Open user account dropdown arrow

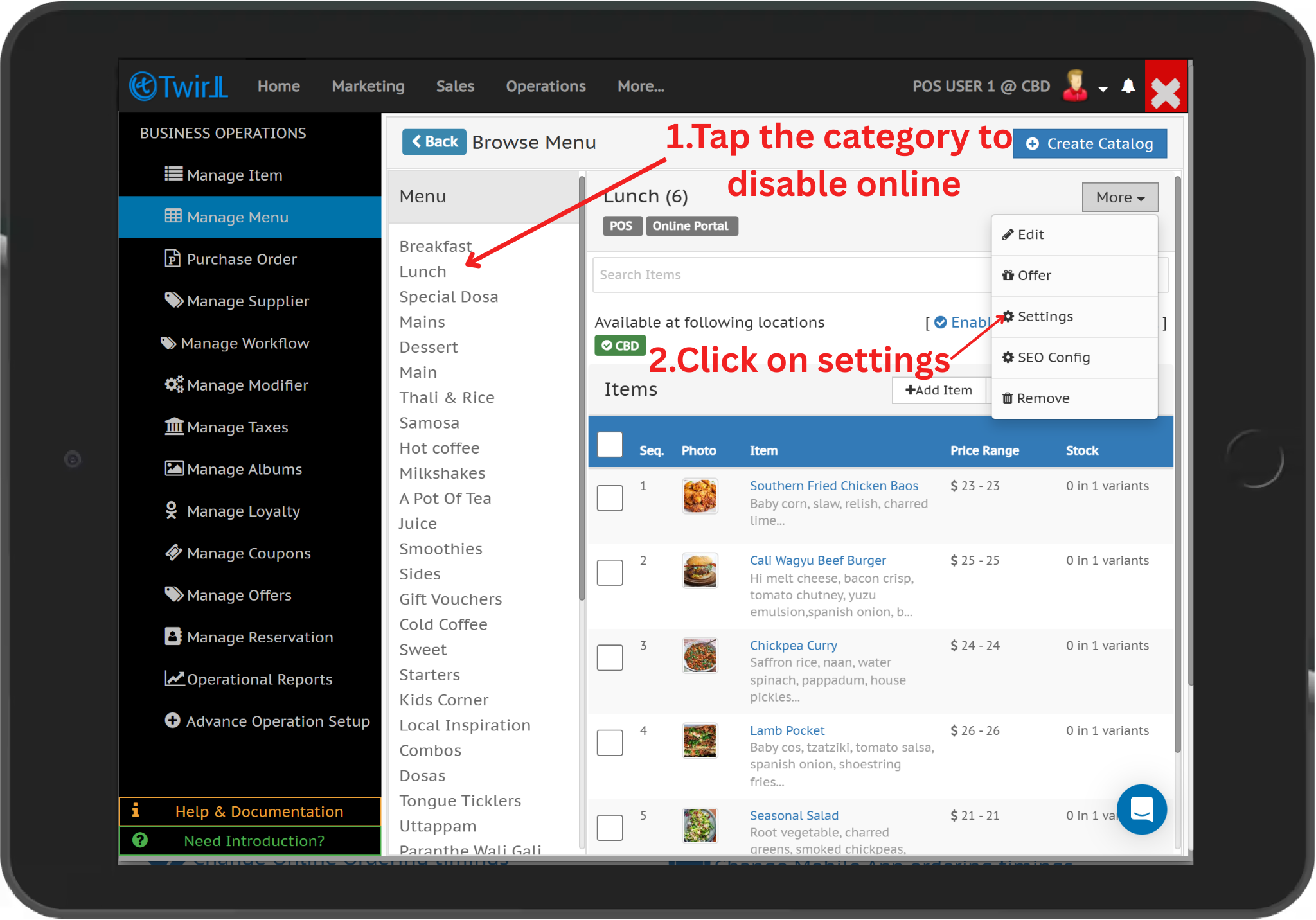pos(1103,89)
